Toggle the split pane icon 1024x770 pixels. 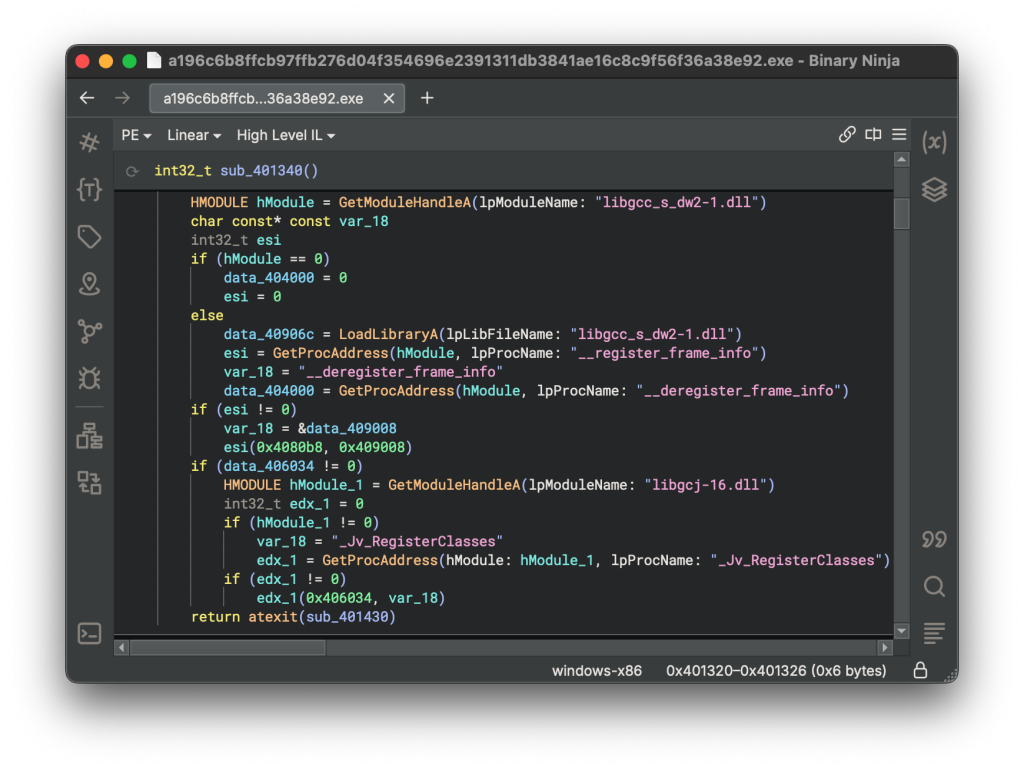(873, 135)
